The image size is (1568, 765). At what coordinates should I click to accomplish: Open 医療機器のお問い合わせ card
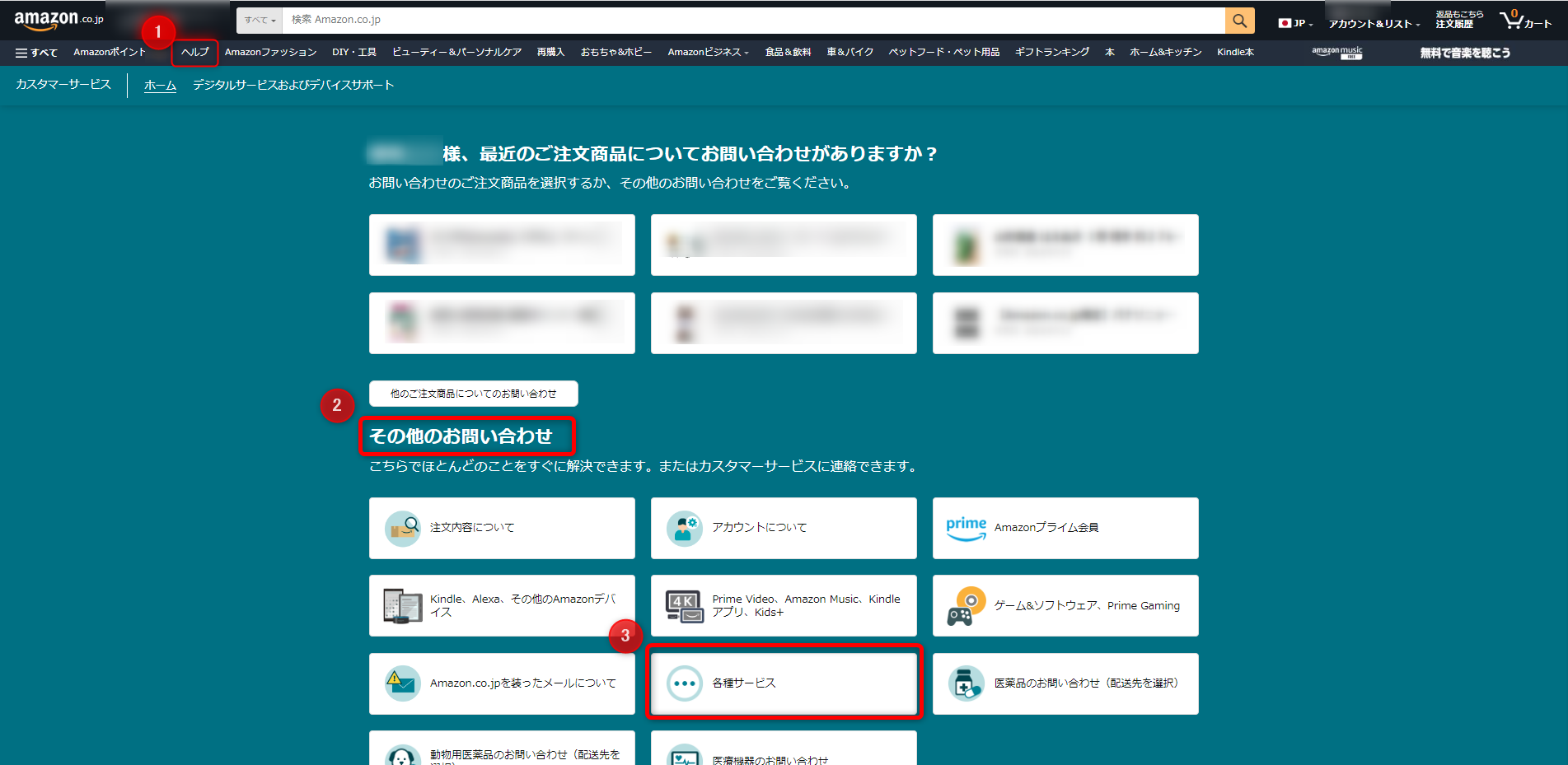coord(784,749)
